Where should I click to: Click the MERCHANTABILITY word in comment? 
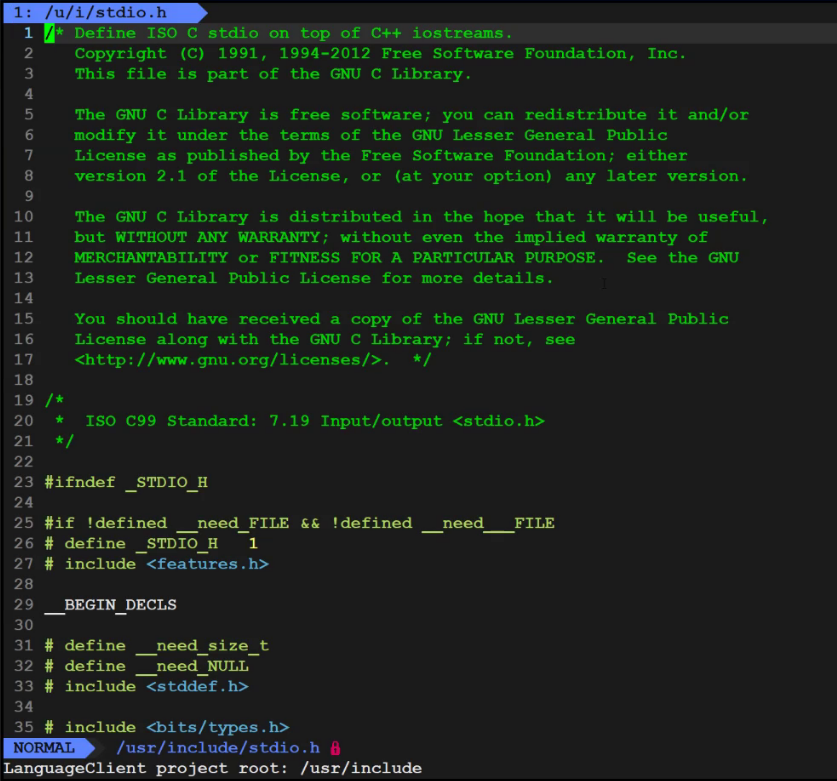point(151,257)
